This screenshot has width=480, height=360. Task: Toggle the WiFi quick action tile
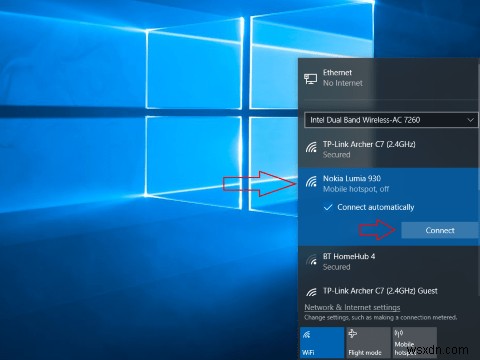pyautogui.click(x=322, y=342)
